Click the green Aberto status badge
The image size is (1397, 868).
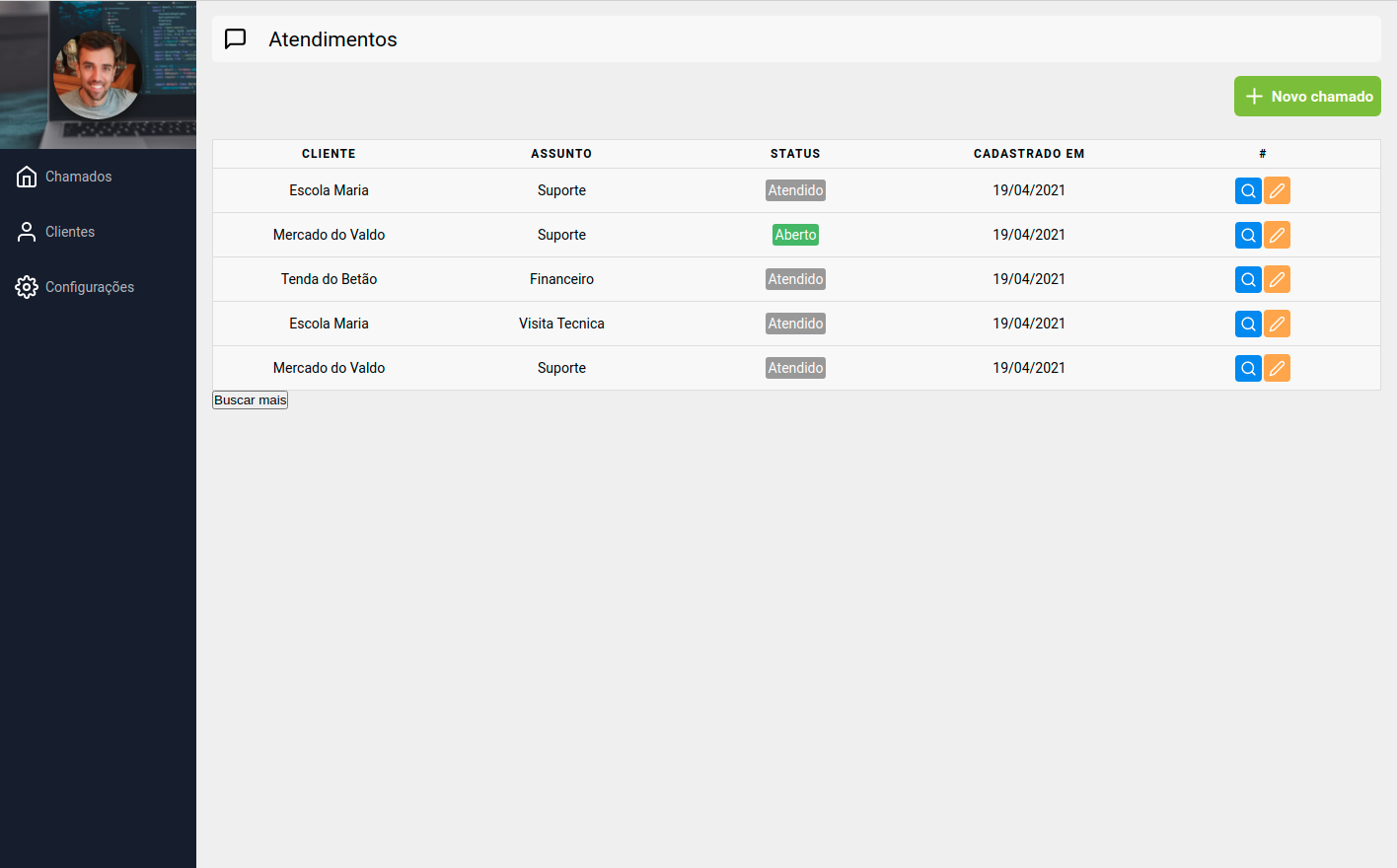[x=795, y=235]
